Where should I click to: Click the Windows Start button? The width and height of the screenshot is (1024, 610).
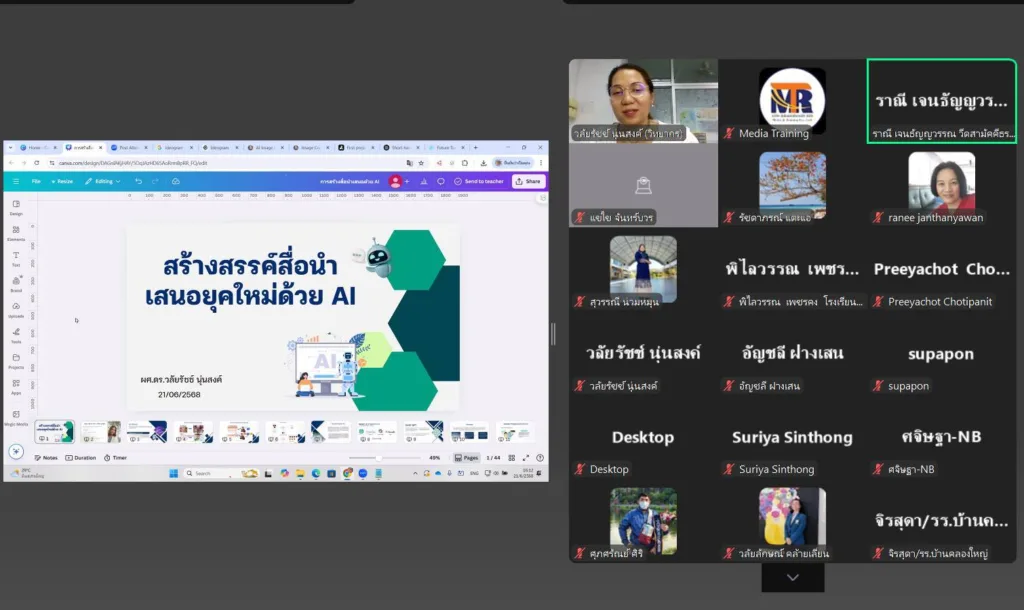pos(171,473)
